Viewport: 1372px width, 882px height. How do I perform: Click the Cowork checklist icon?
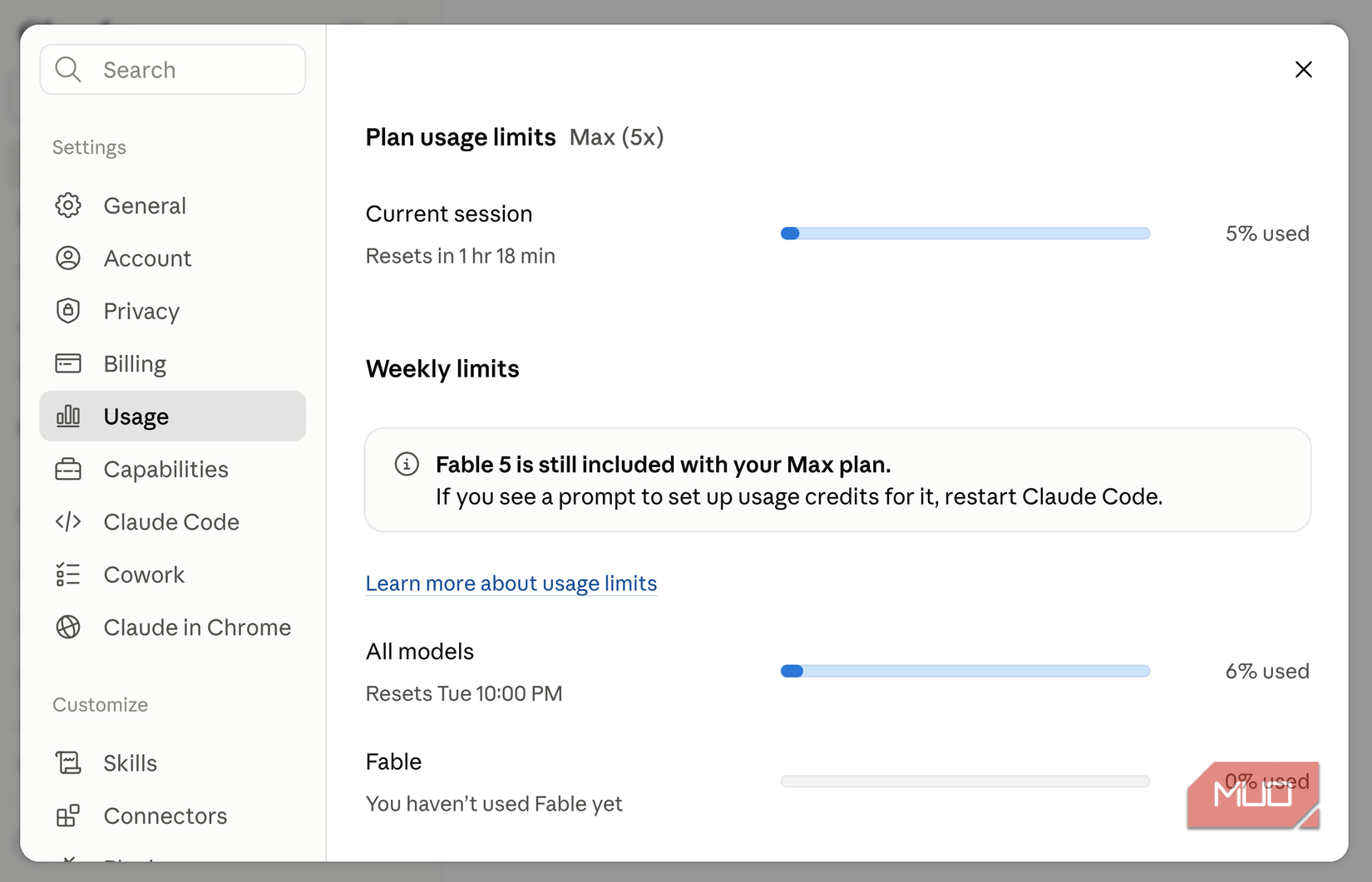pos(68,574)
